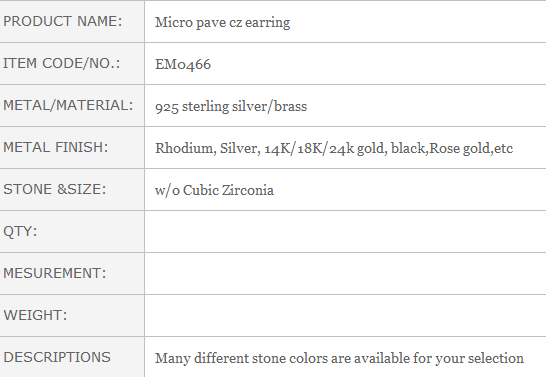Viewport: 546px width, 377px height.
Task: Select the 925 sterling silver/brass text
Action: tap(231, 107)
